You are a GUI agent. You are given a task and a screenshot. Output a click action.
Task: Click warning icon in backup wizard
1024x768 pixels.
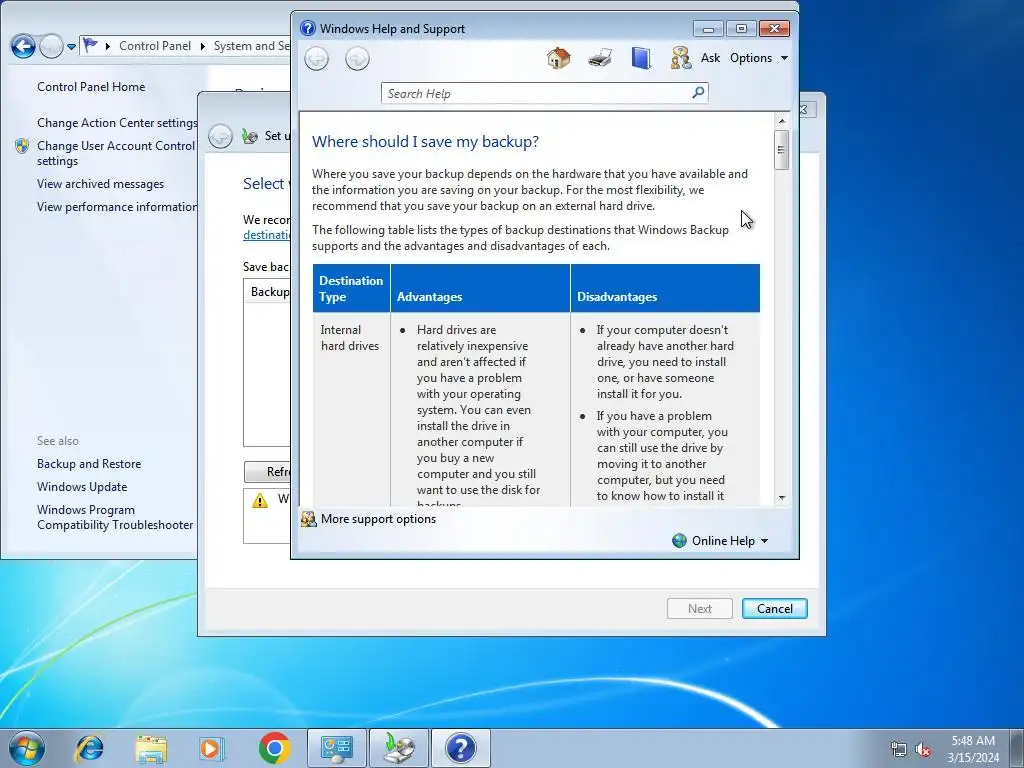click(x=260, y=500)
